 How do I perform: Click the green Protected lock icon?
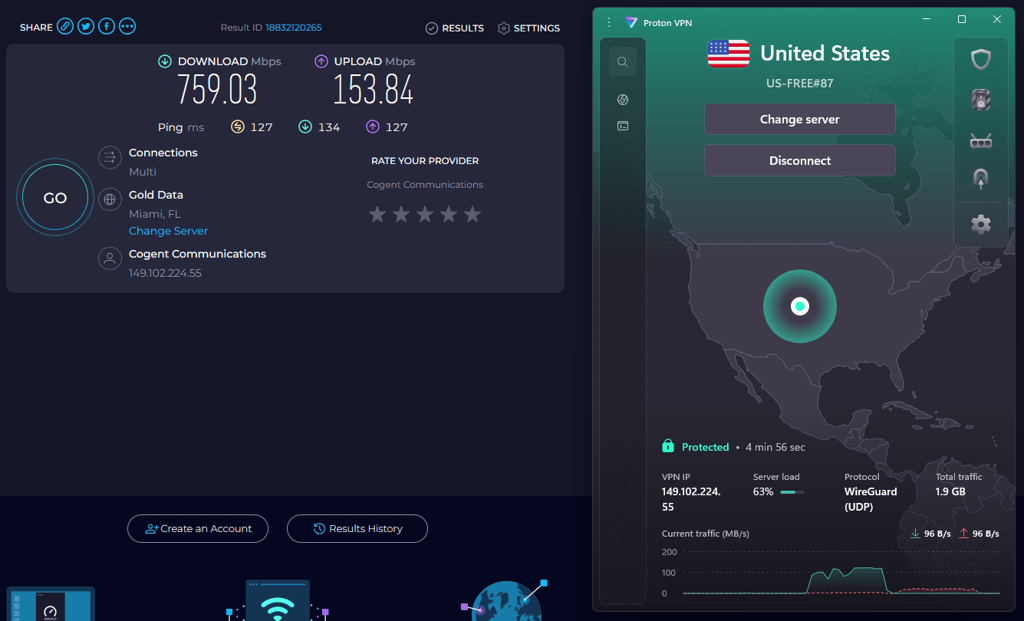pyautogui.click(x=667, y=446)
